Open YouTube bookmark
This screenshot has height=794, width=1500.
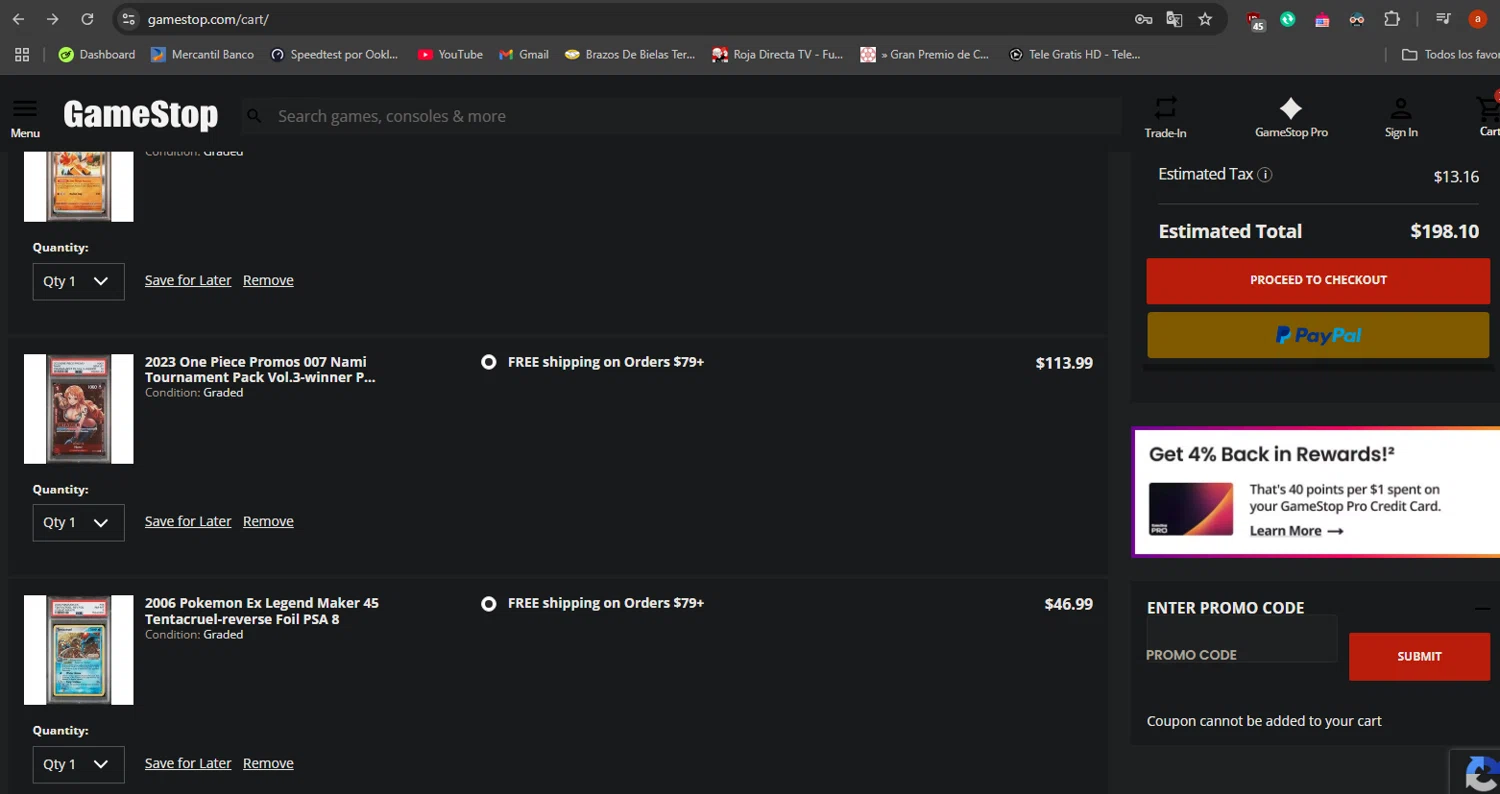[x=450, y=55]
